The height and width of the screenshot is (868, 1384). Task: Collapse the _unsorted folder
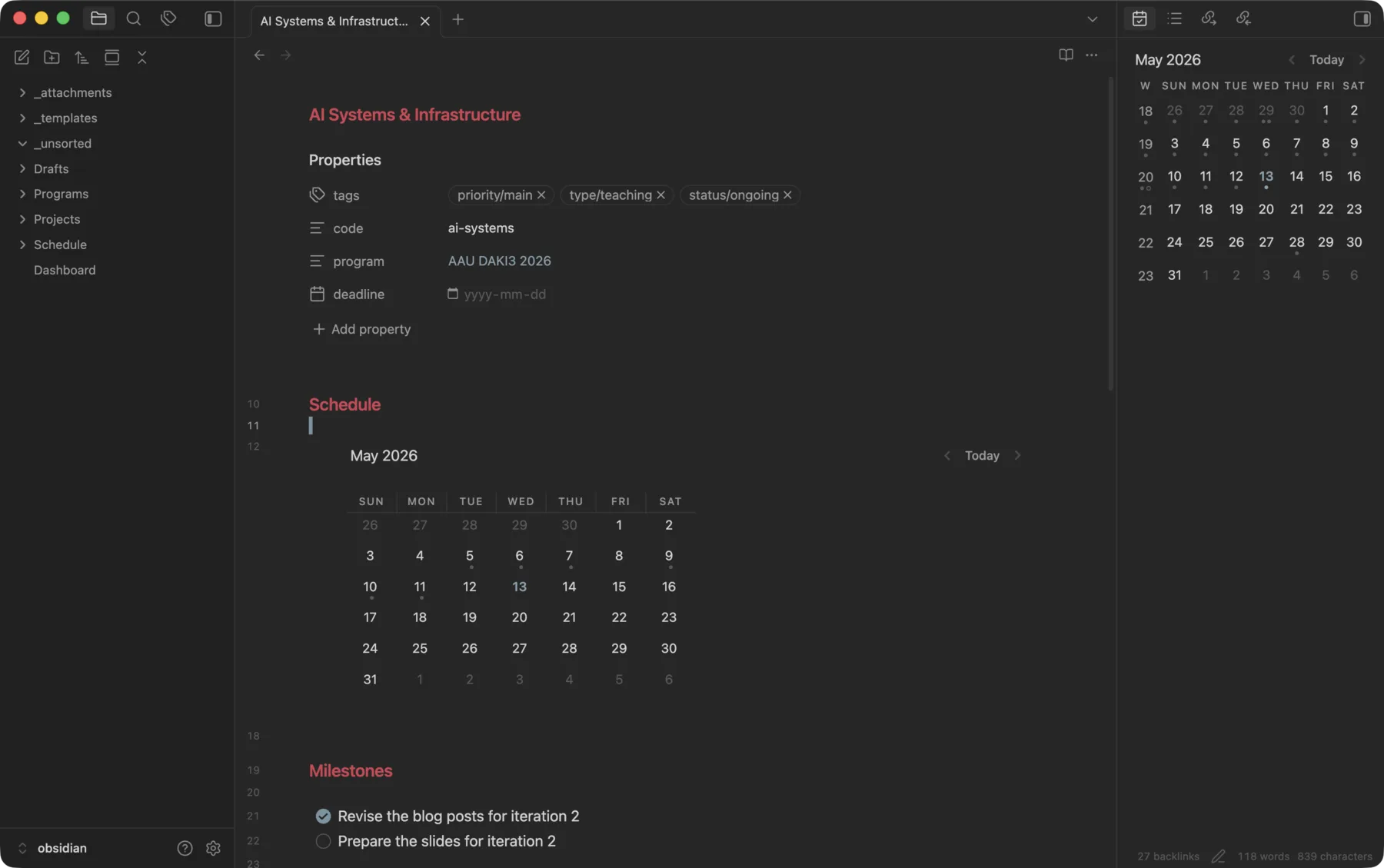pos(22,144)
